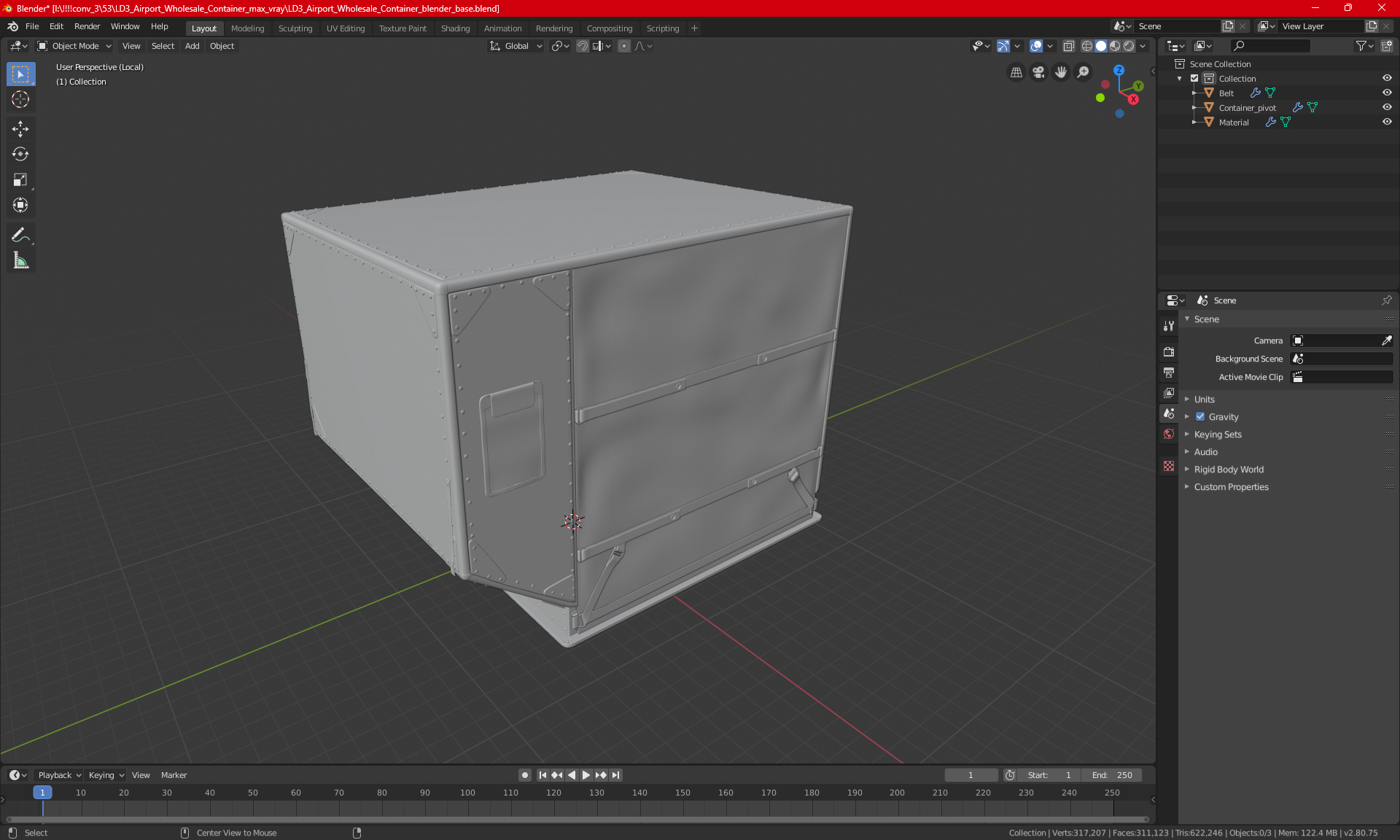The height and width of the screenshot is (840, 1400).
Task: Click the Play animation button
Action: pos(586,775)
